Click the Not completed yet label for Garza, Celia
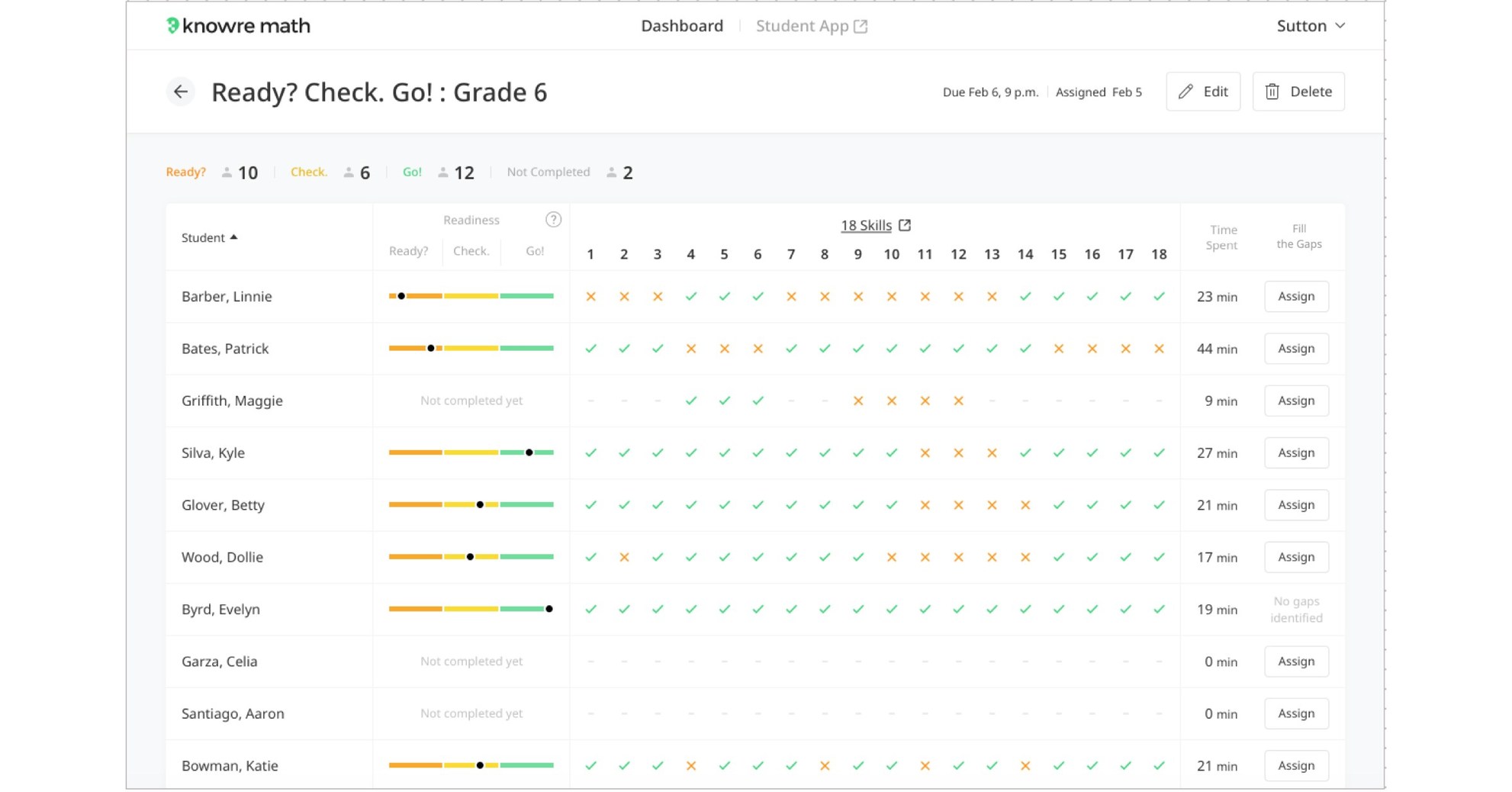This screenshot has height=792, width=1512. pyautogui.click(x=471, y=661)
